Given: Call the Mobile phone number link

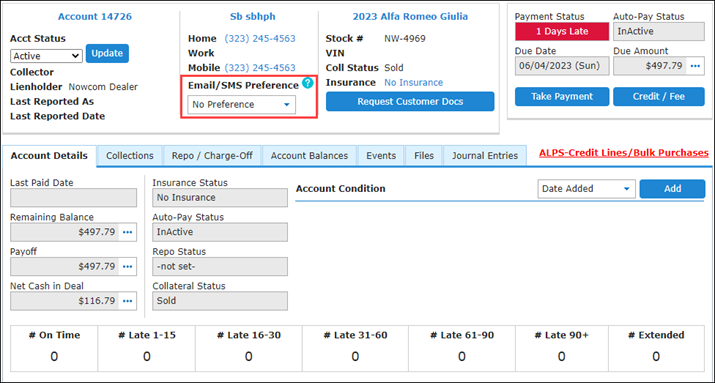Looking at the screenshot, I should click(260, 68).
